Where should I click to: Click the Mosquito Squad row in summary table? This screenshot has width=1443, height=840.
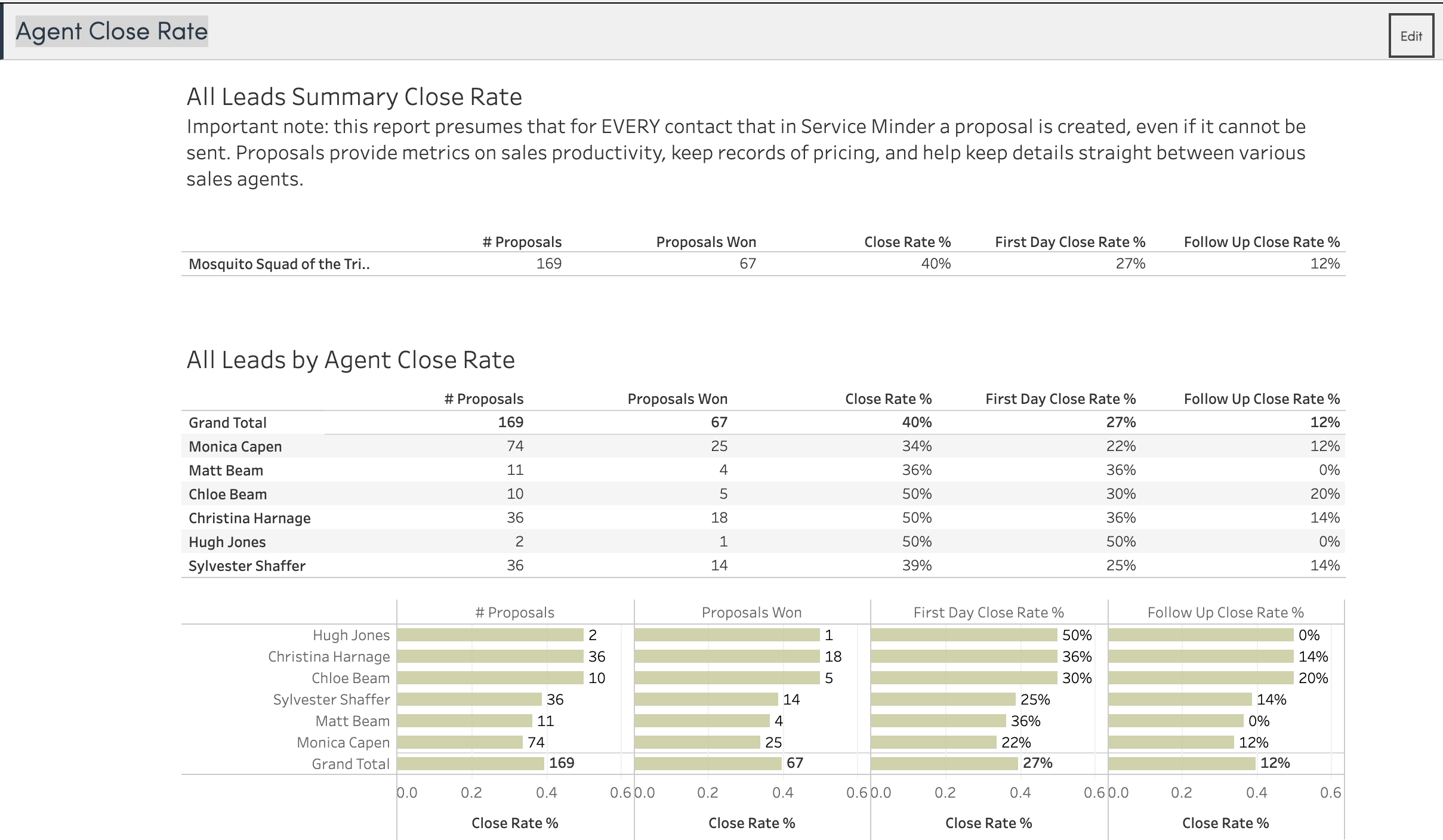pos(279,264)
